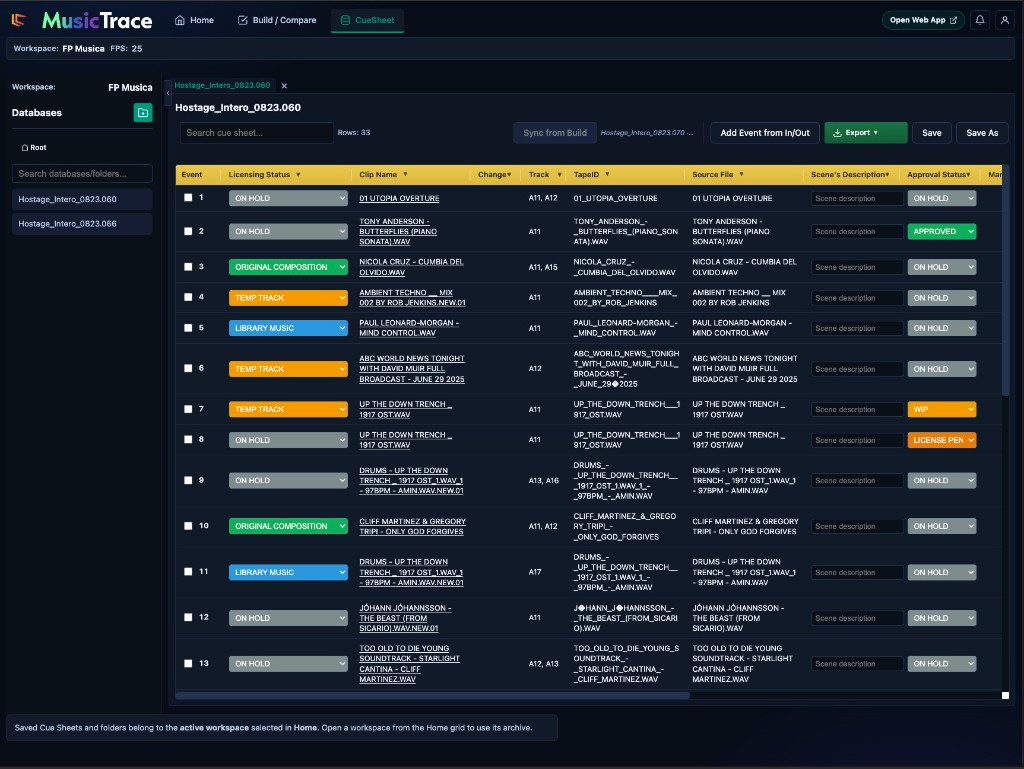
Task: Open License Pen approval dropdown for event 8
Action: pos(942,440)
